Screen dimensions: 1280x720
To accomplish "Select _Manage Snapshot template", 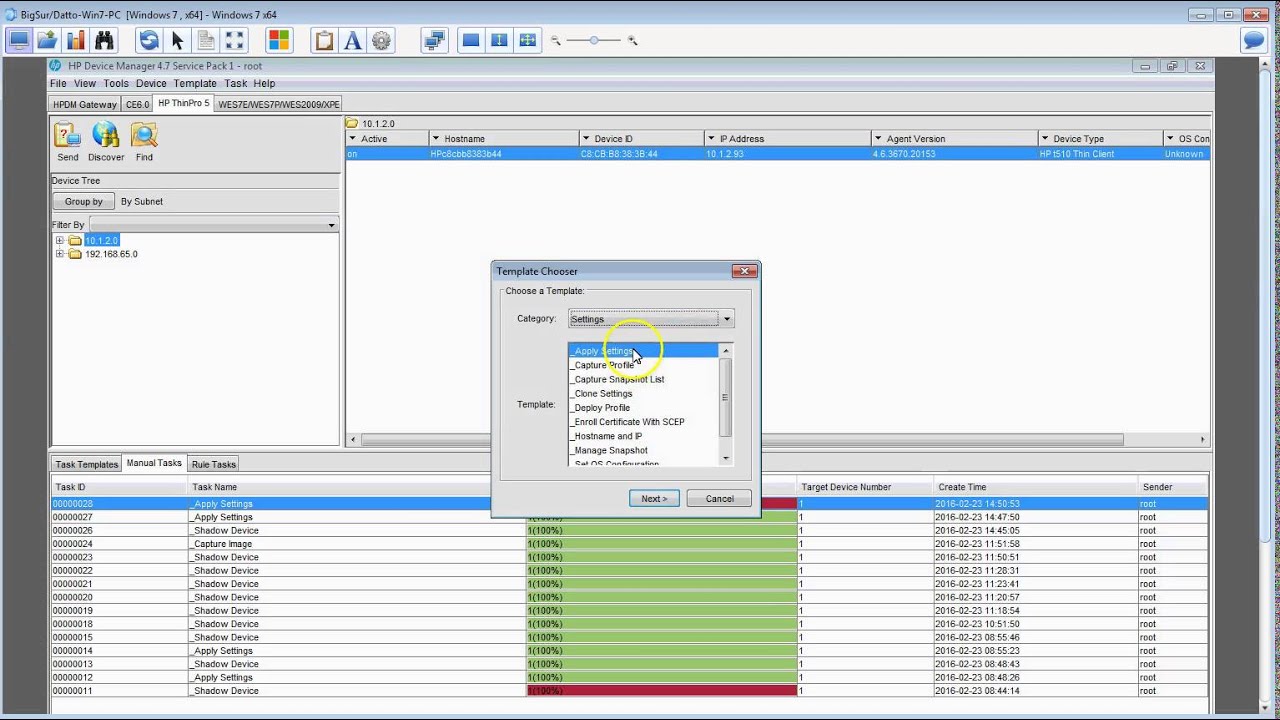I will click(643, 450).
